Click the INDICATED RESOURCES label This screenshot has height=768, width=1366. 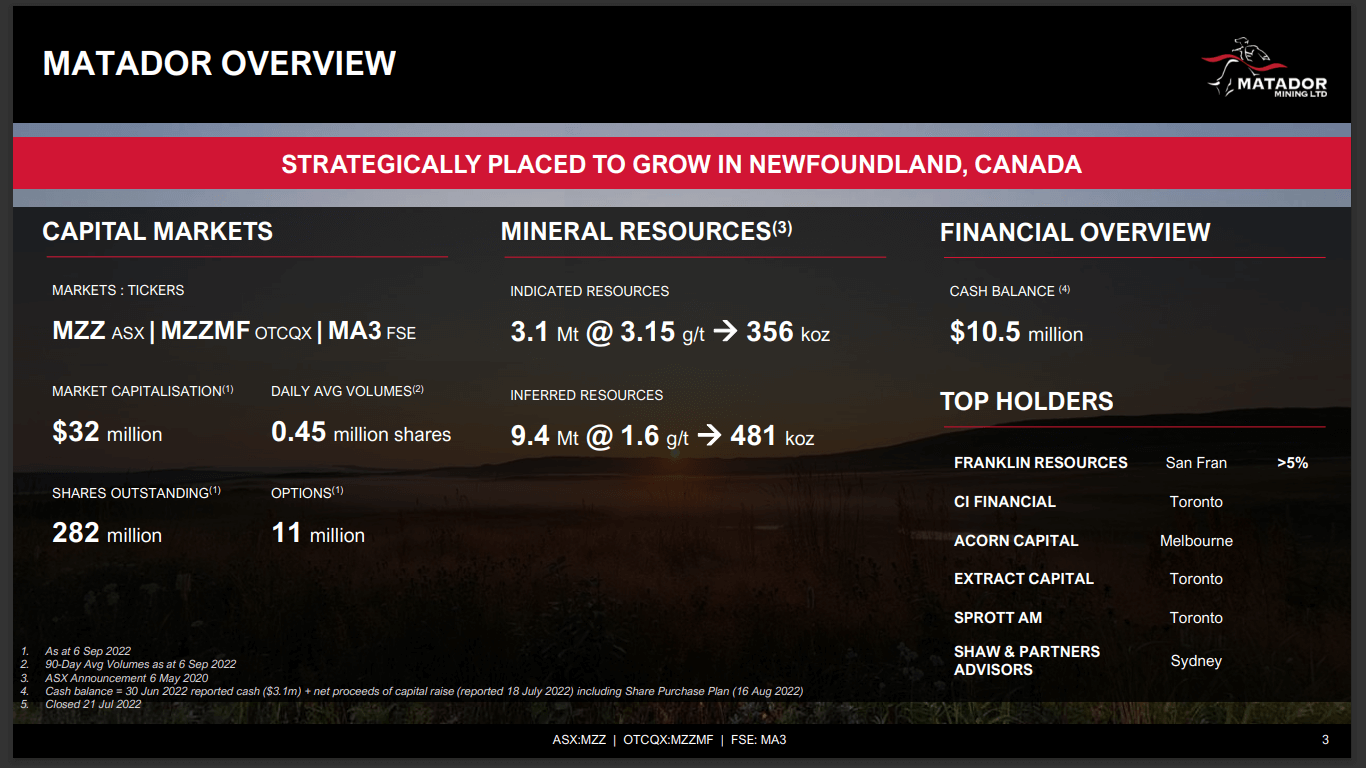(590, 291)
